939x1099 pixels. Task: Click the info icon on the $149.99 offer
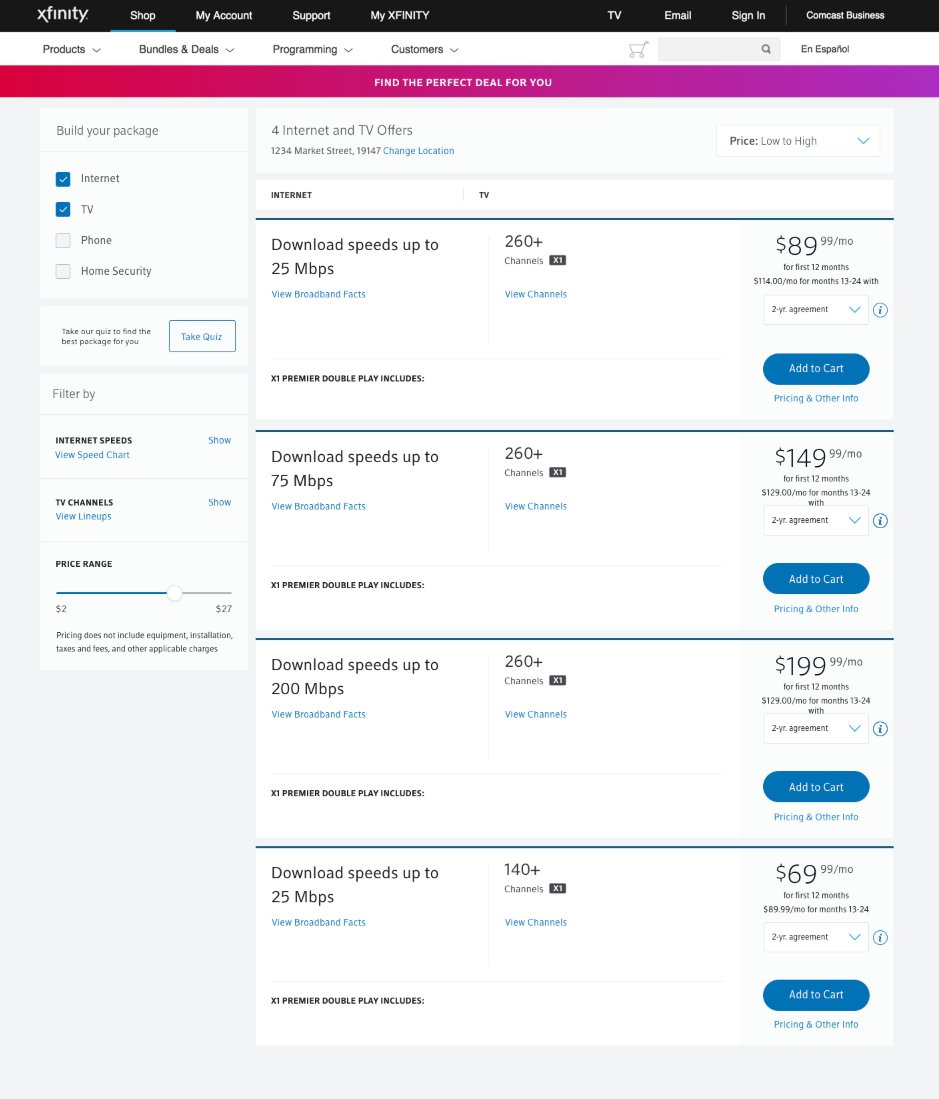pos(880,520)
